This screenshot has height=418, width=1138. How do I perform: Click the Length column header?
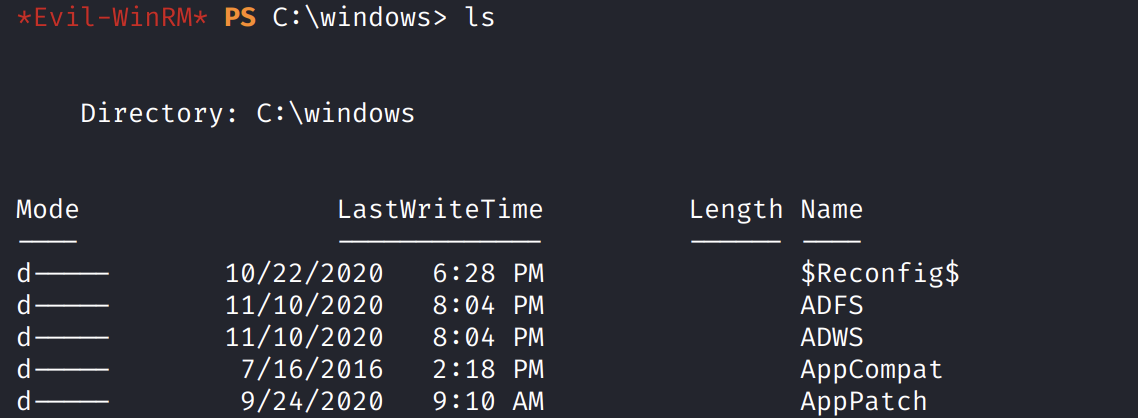pos(736,210)
